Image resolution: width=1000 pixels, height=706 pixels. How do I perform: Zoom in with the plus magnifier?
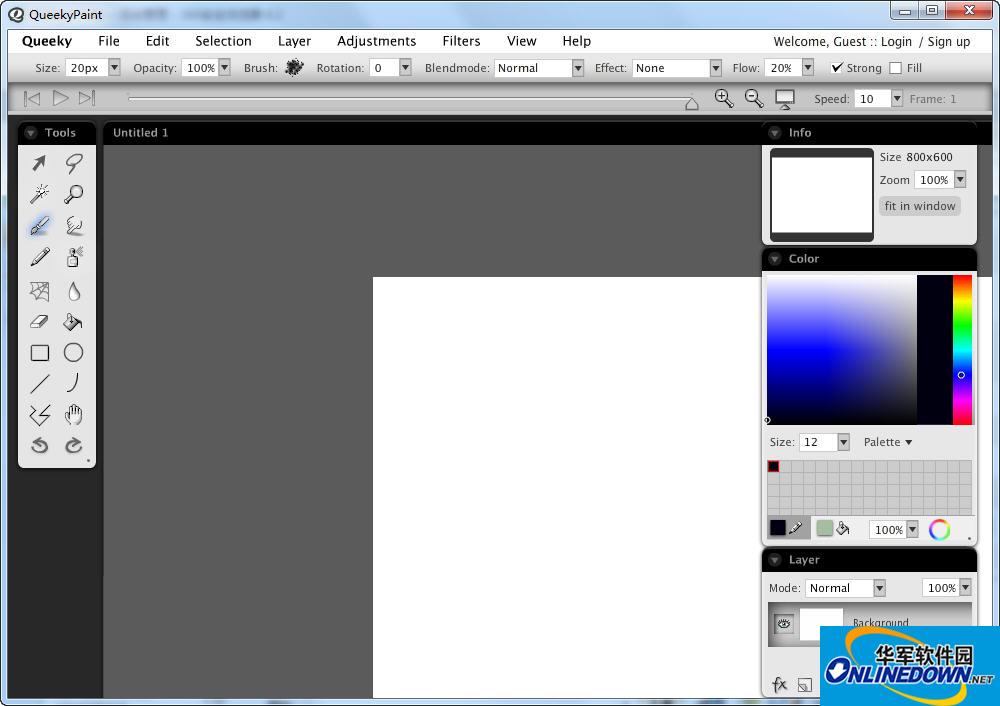[x=724, y=98]
